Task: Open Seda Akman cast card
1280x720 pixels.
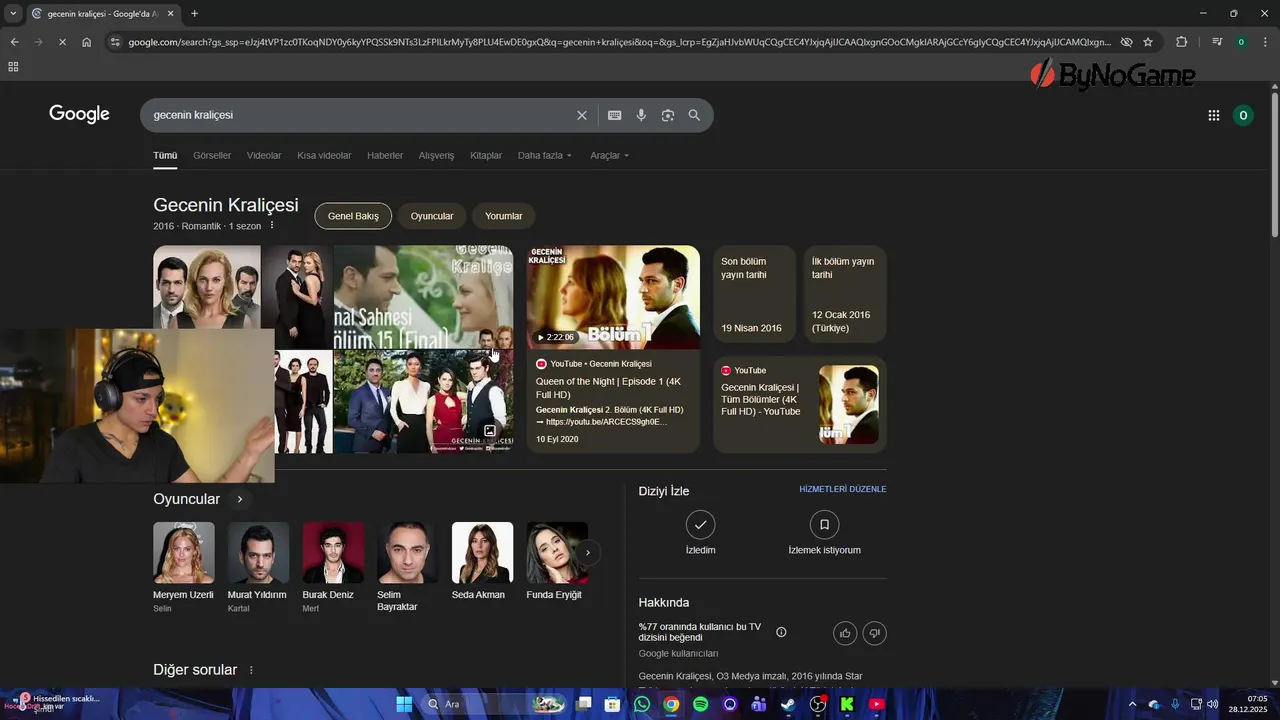Action: point(482,561)
